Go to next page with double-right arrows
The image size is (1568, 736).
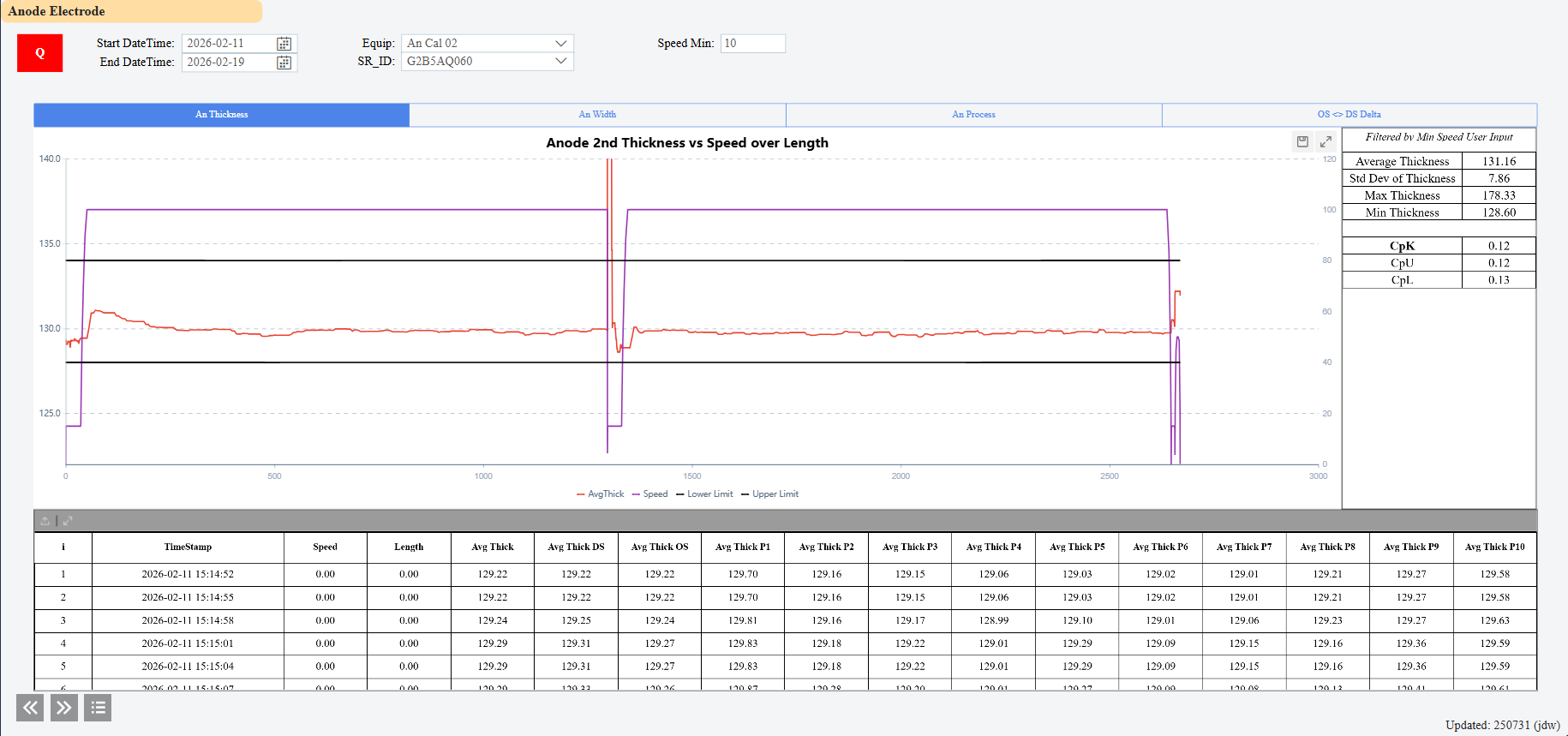(x=64, y=708)
